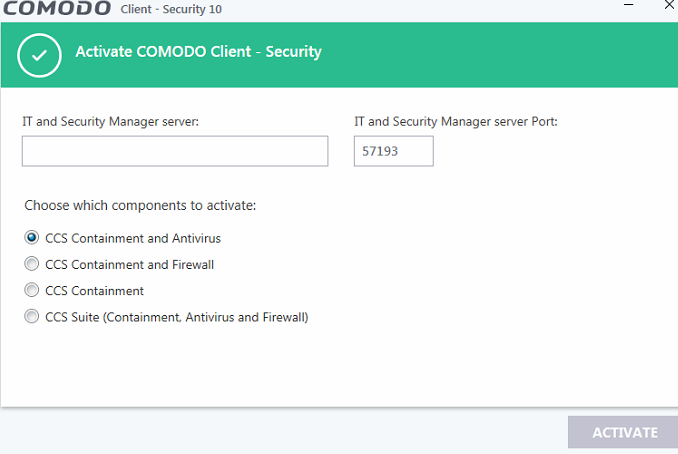Click the ACTIVATE button

pos(623,432)
